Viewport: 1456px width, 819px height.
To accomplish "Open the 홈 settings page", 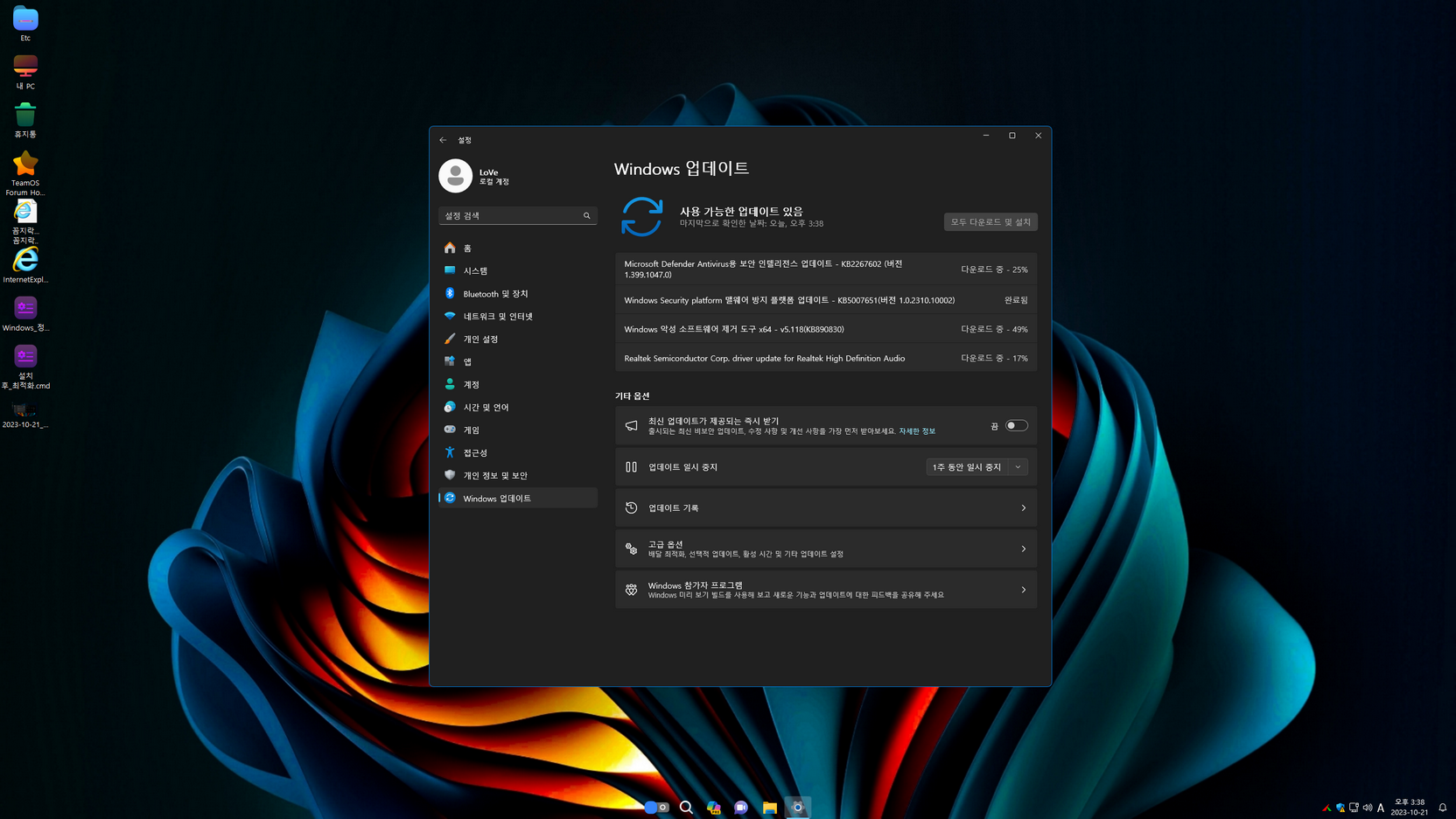I will click(517, 248).
